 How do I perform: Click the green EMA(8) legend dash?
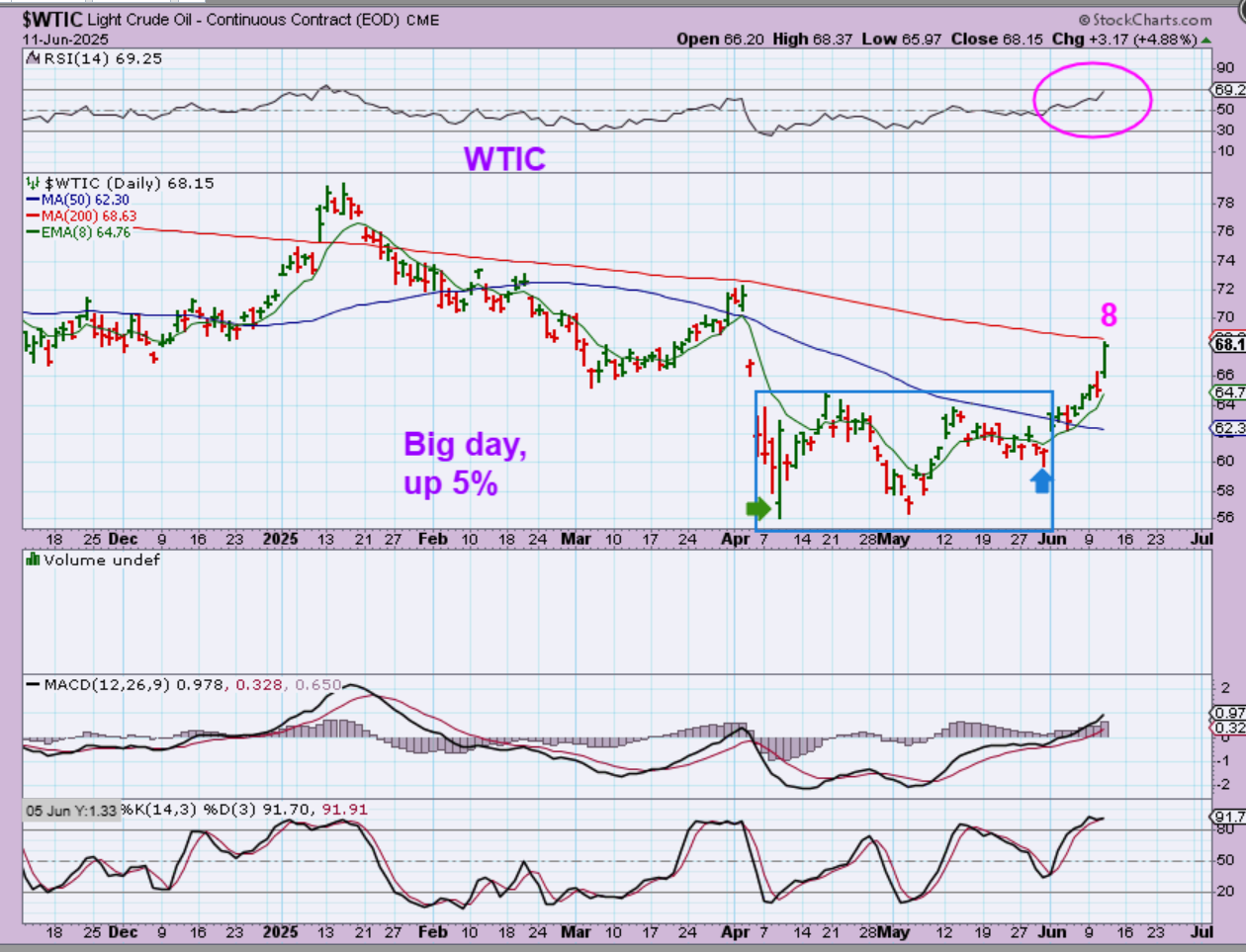(x=34, y=232)
